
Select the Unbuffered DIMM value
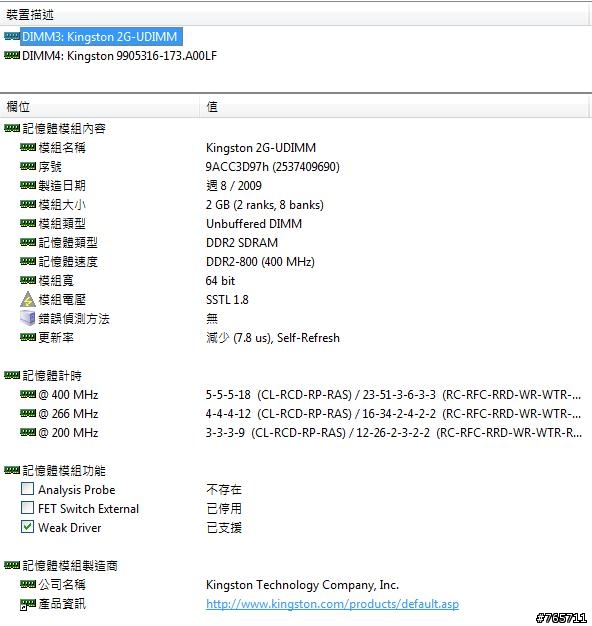254,224
